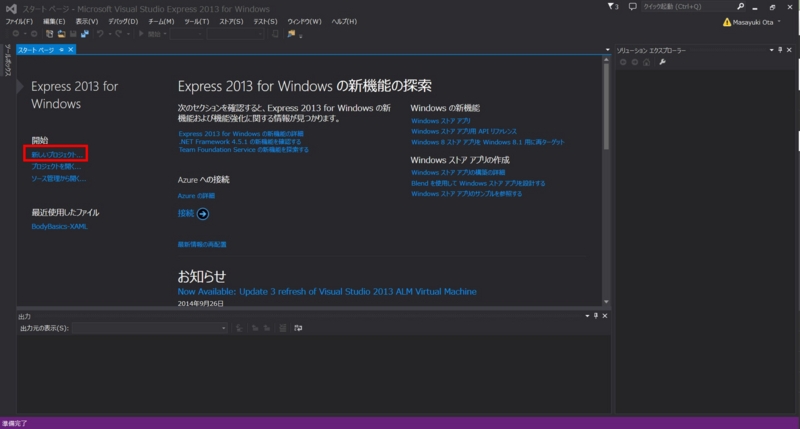Screen dimensions: 800x429
Task: Click the device icon in the toolbar
Action: [275, 34]
